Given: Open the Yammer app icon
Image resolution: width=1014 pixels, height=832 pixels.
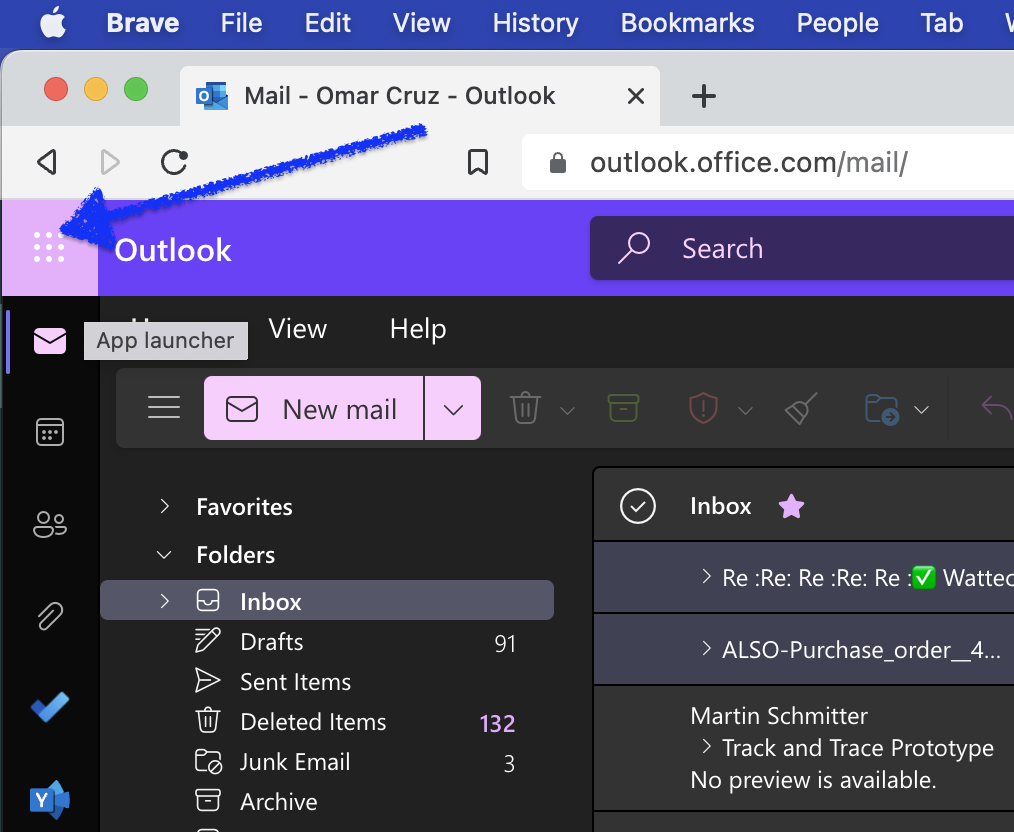Looking at the screenshot, I should click(49, 800).
